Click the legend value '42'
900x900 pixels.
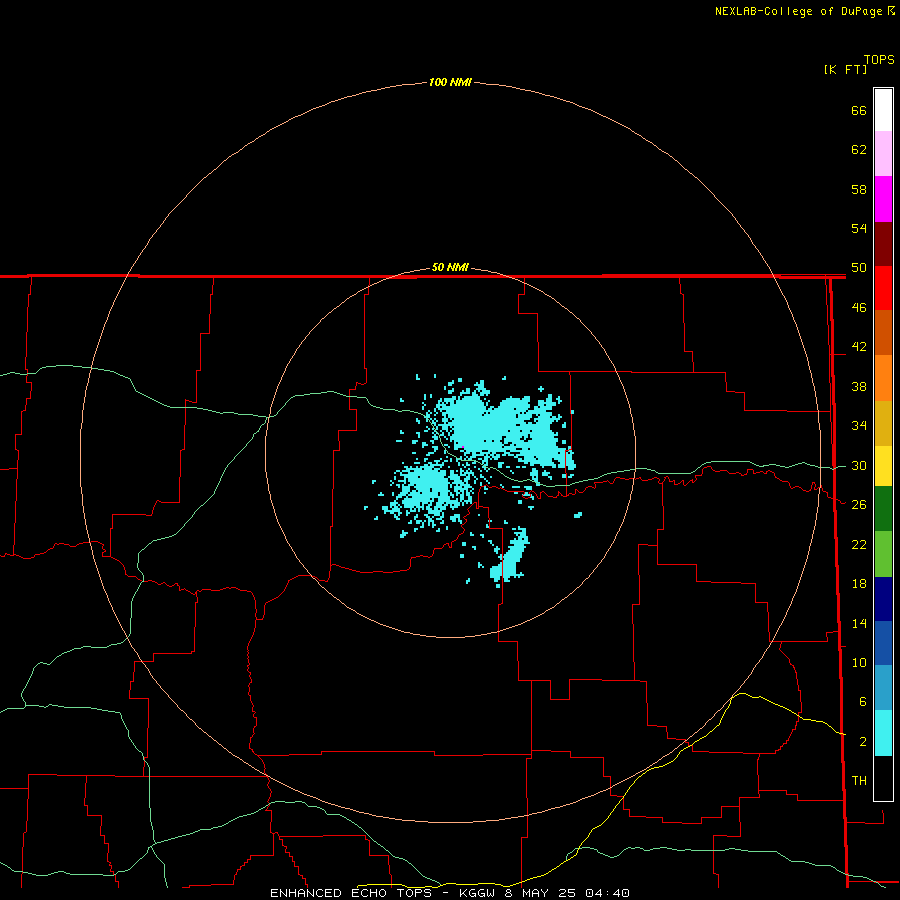(859, 346)
